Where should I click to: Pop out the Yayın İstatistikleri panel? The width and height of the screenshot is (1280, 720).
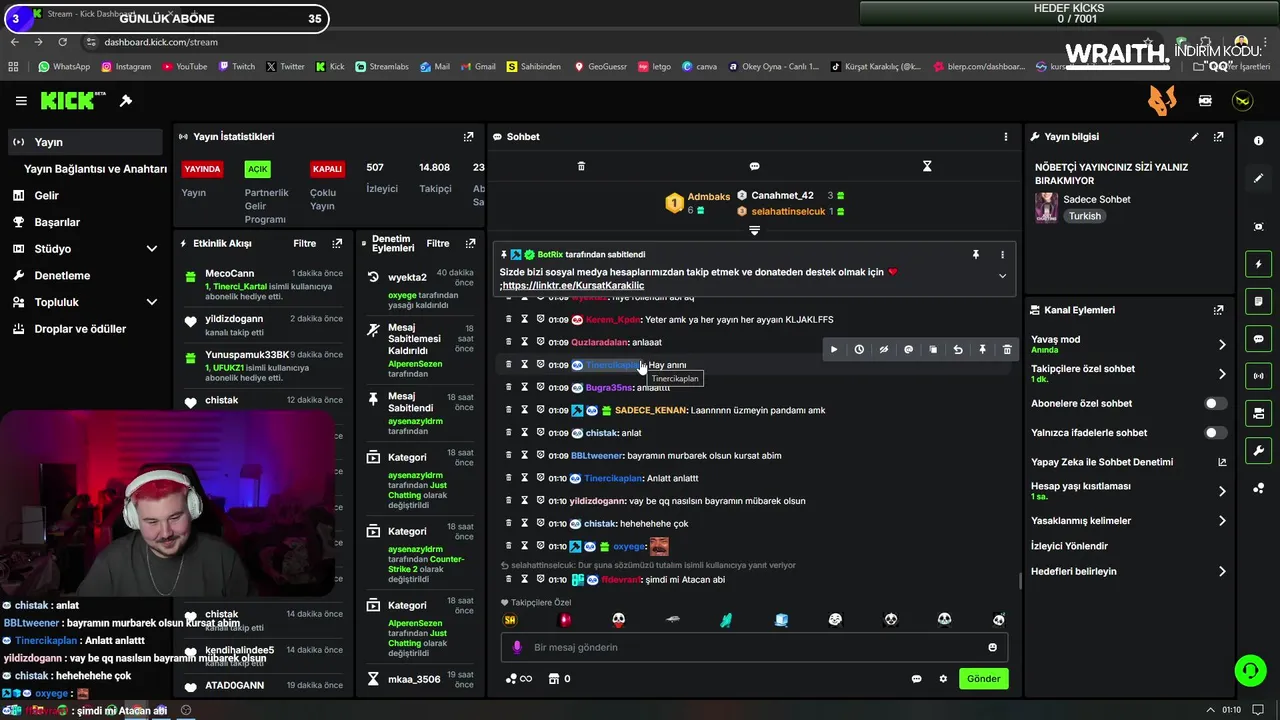click(x=468, y=137)
